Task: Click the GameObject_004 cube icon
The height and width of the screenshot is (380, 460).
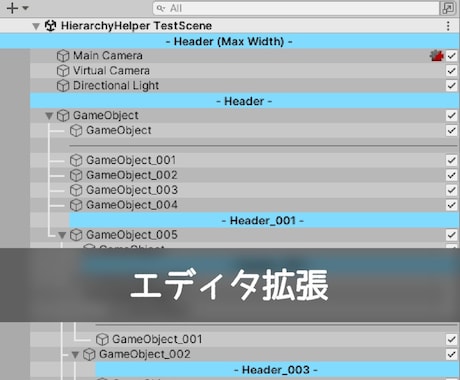Action: pyautogui.click(x=76, y=205)
